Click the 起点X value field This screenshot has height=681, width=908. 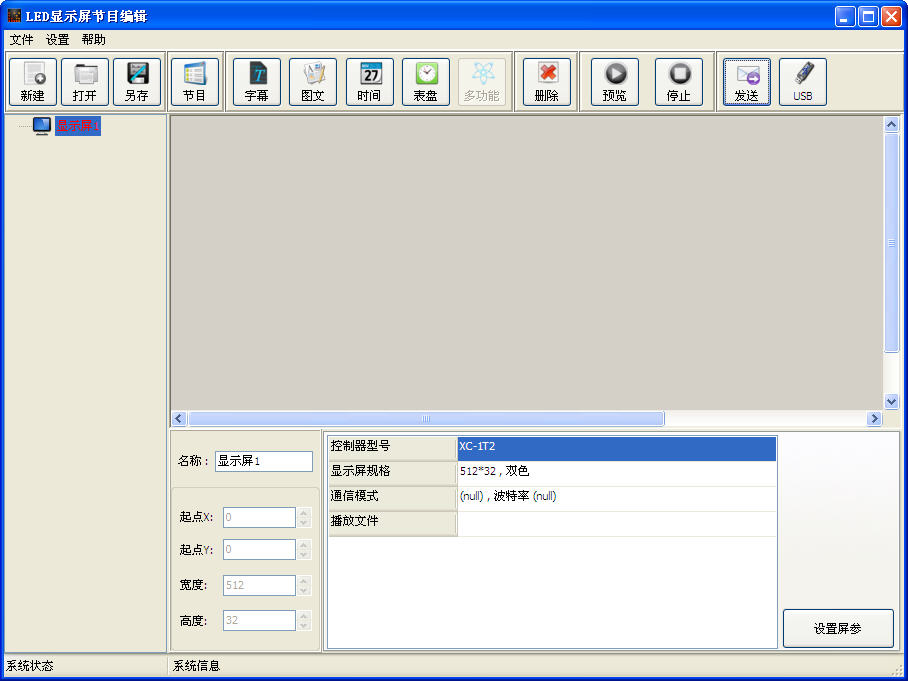pos(259,517)
